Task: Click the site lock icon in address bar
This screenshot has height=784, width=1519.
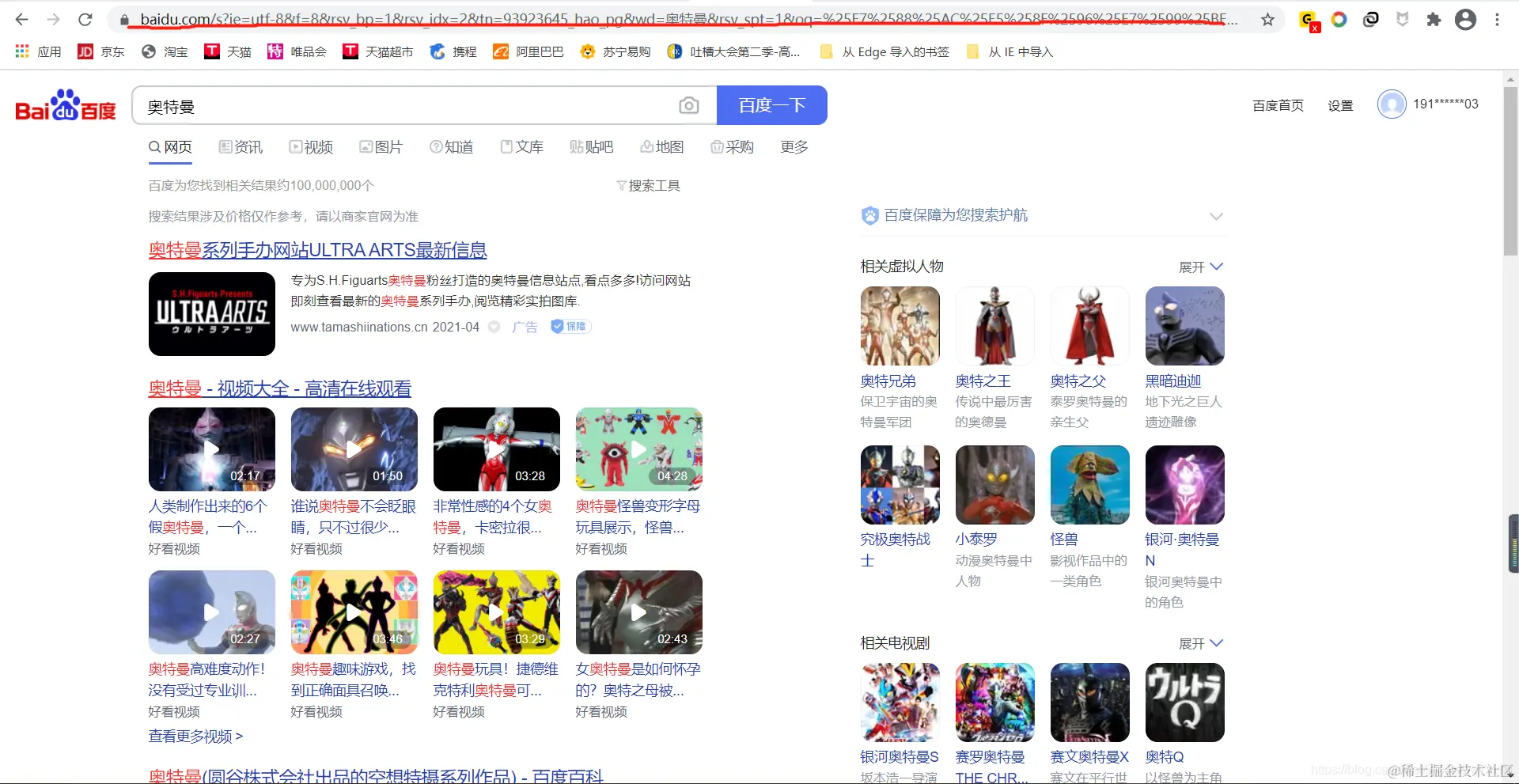Action: (x=124, y=20)
